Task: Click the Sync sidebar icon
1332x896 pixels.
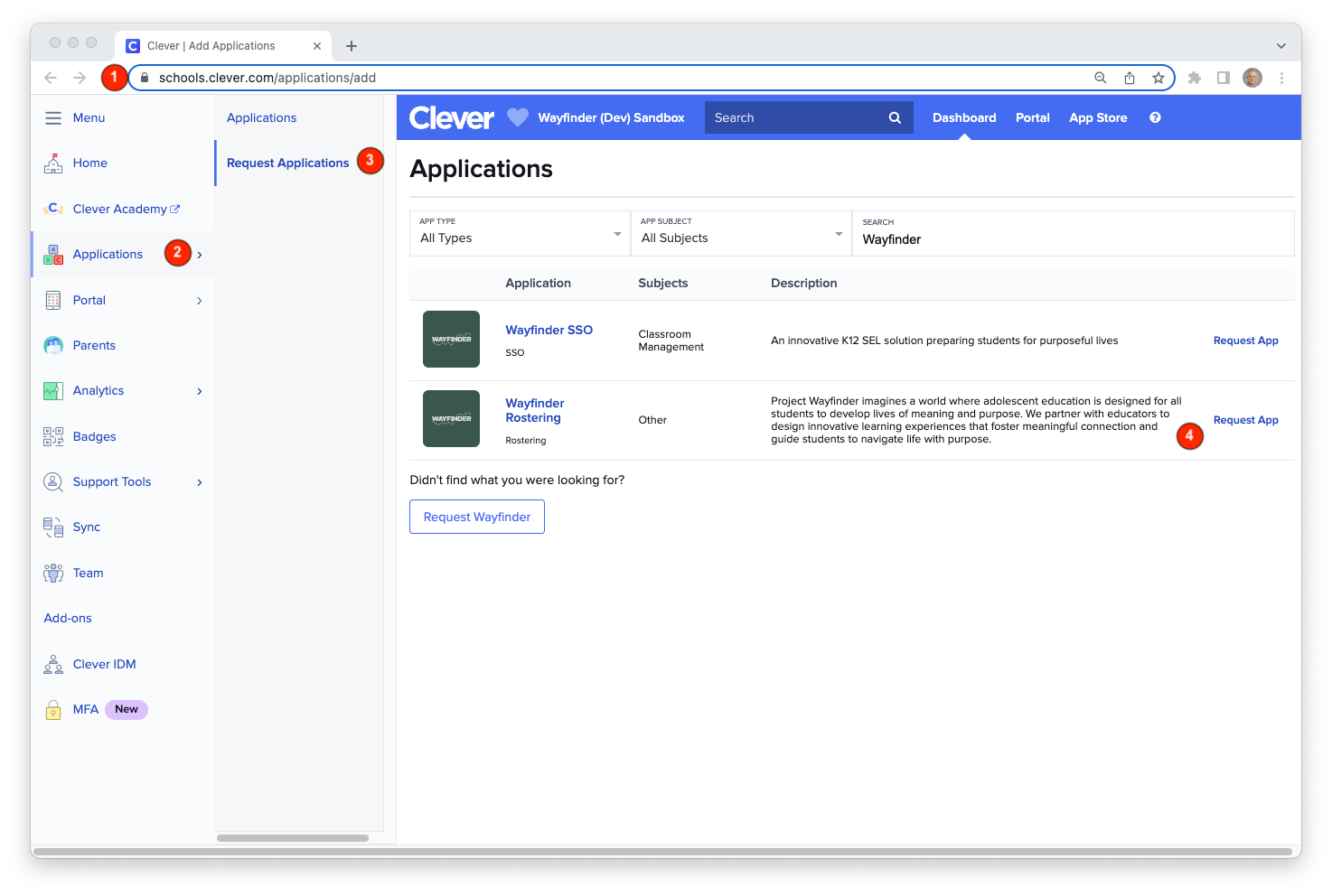Action: coord(53,527)
